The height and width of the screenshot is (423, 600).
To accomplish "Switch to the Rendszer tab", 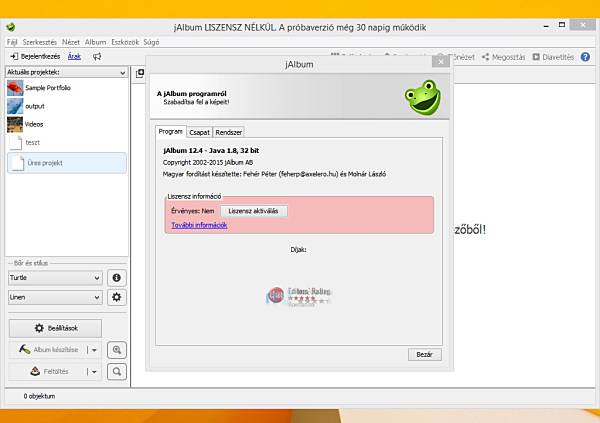I will 229,131.
